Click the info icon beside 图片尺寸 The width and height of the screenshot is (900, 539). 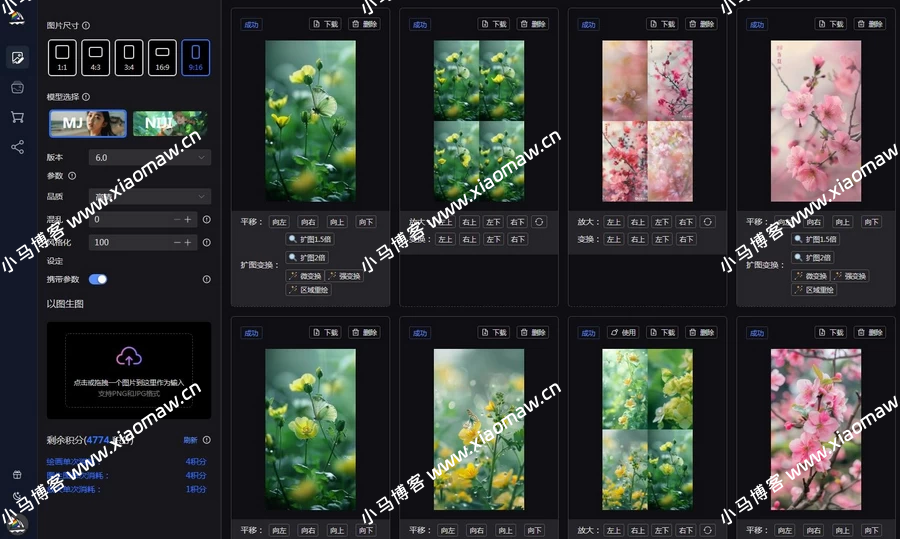point(86,25)
